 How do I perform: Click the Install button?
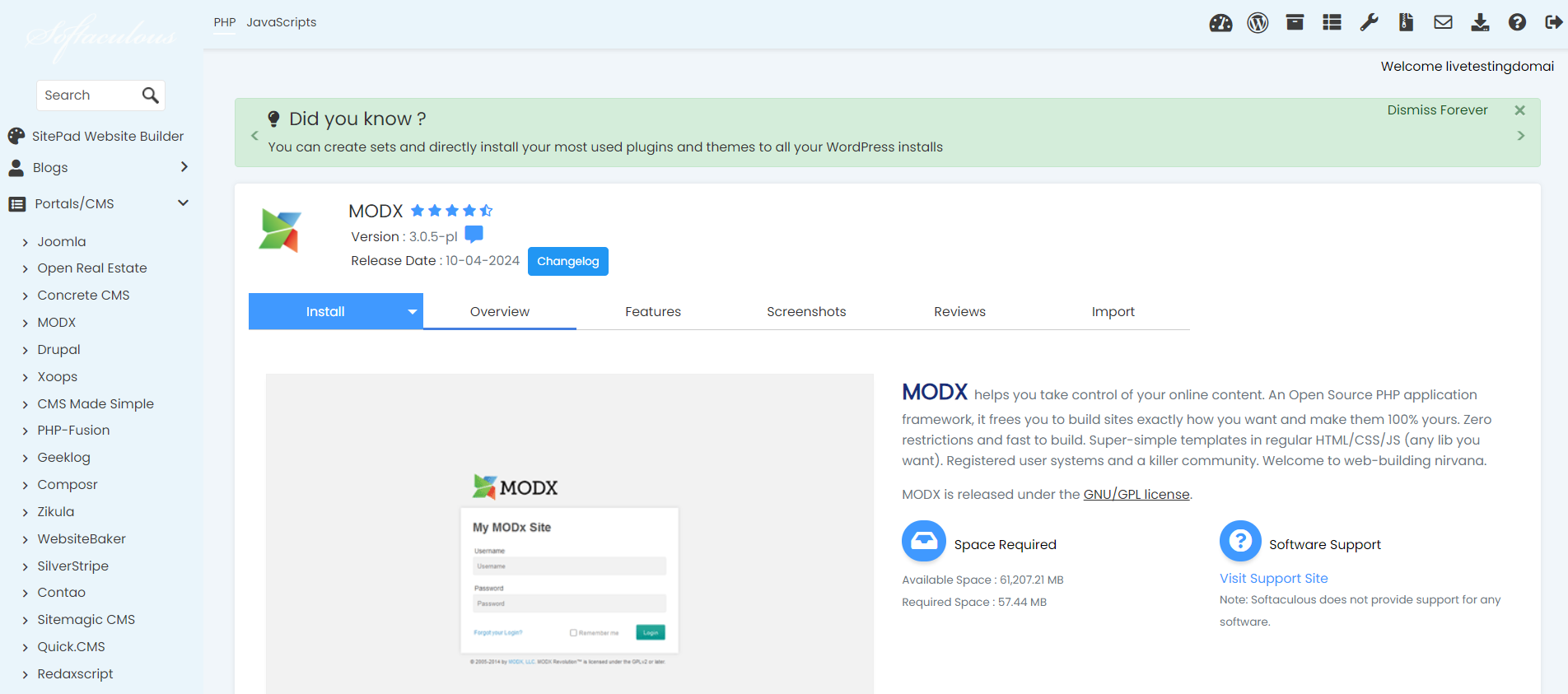click(325, 311)
